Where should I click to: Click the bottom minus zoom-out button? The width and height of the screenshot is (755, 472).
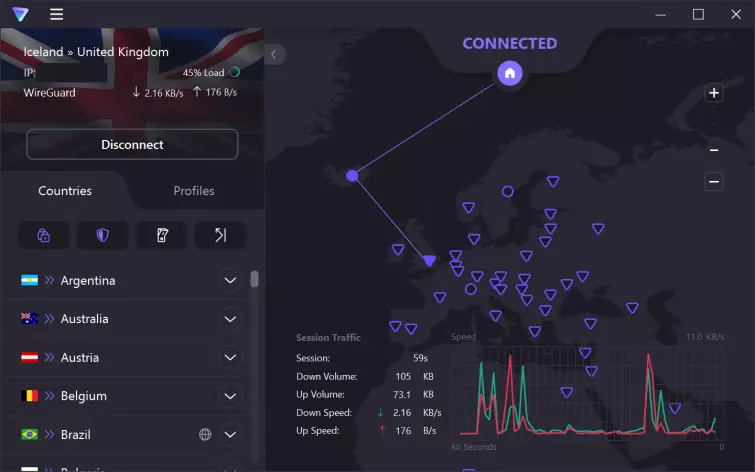tap(714, 182)
